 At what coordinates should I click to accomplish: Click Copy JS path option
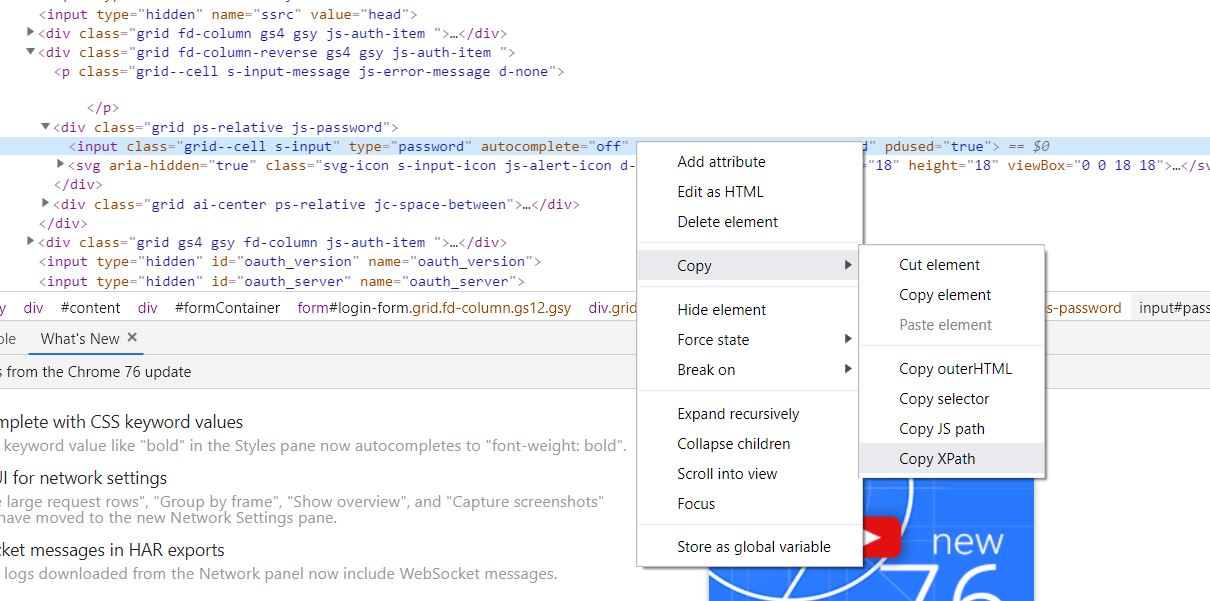click(941, 429)
